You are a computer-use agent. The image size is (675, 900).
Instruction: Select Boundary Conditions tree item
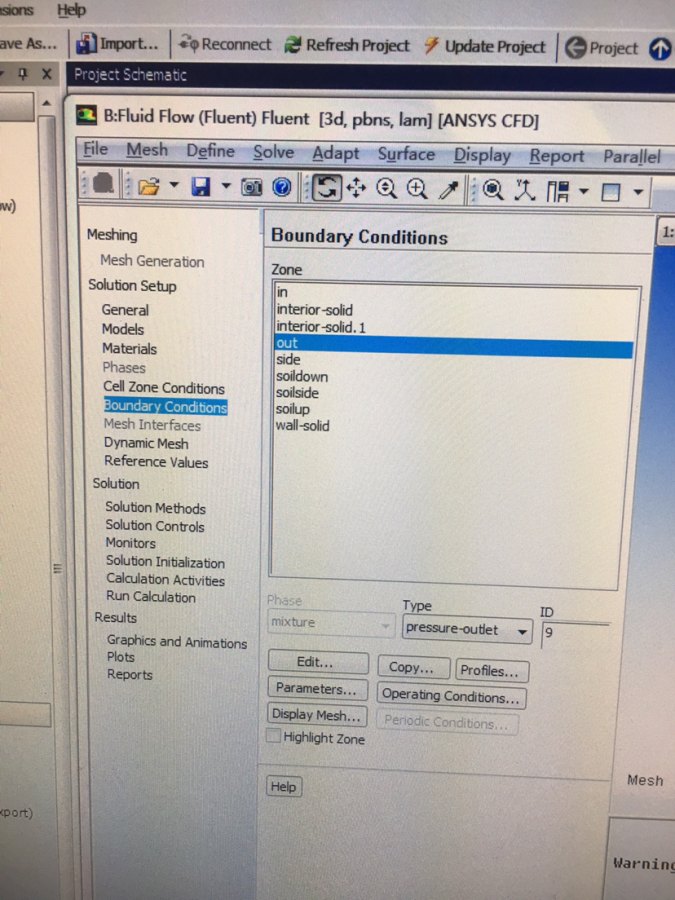165,406
